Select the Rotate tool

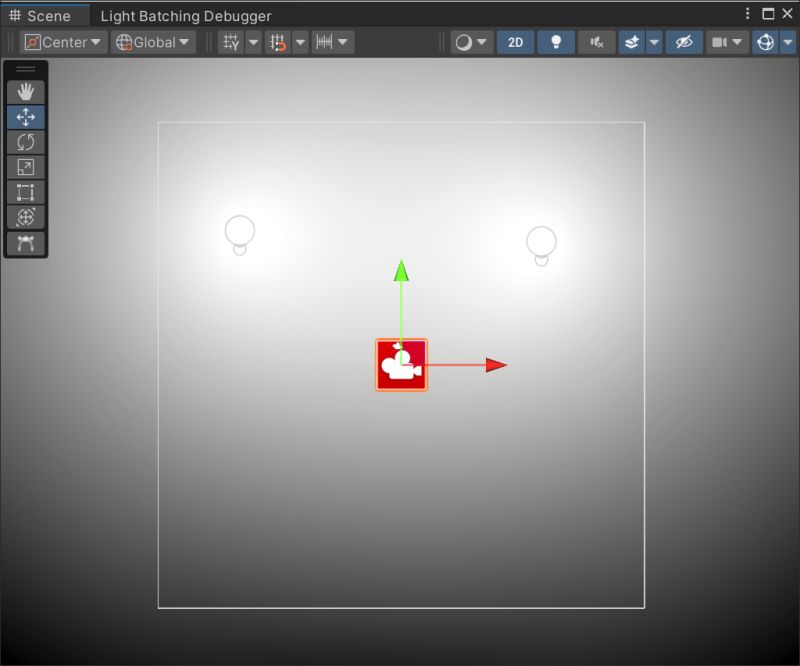pos(26,142)
